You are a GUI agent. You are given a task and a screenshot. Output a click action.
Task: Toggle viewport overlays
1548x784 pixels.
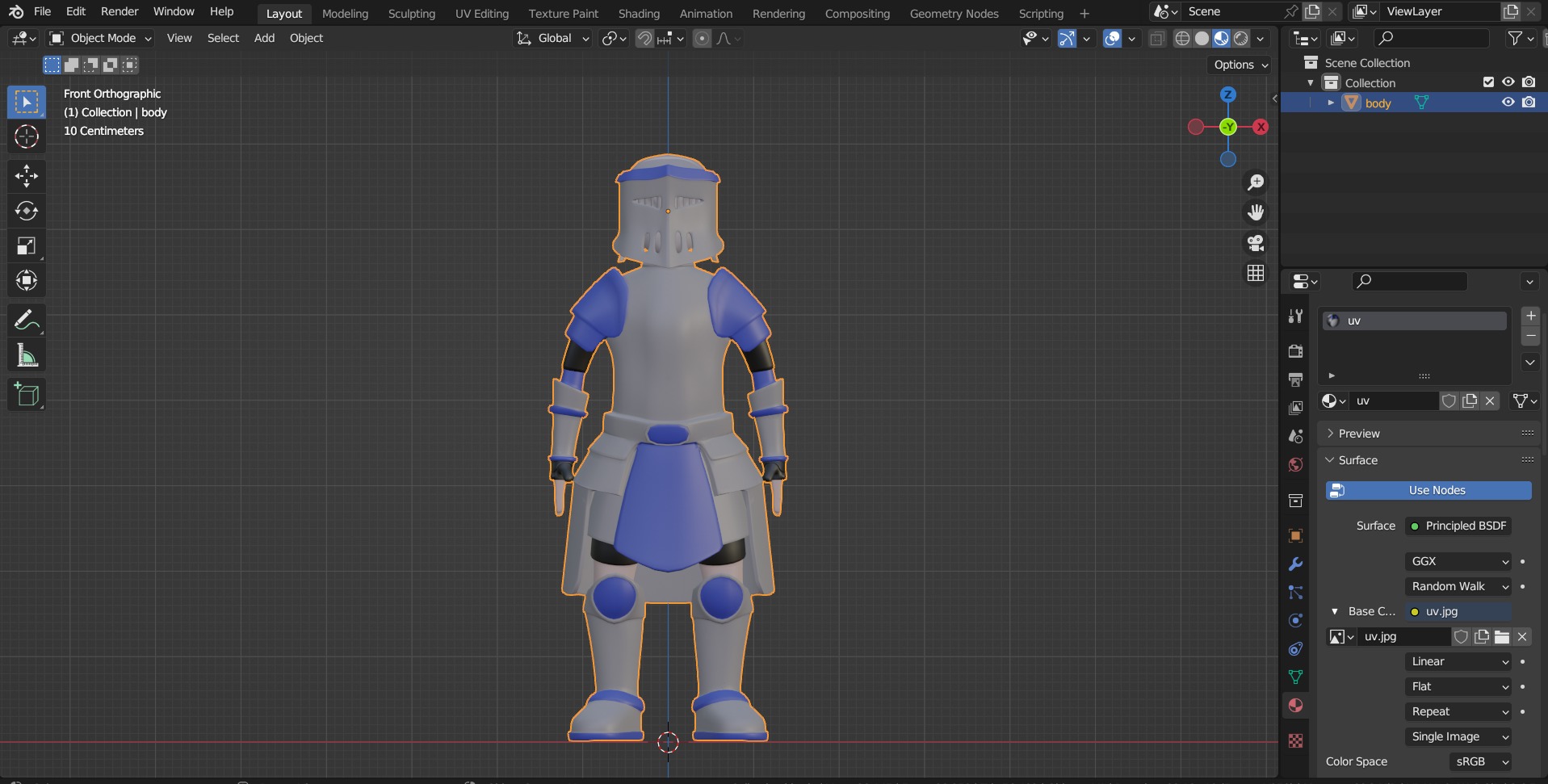click(1113, 39)
